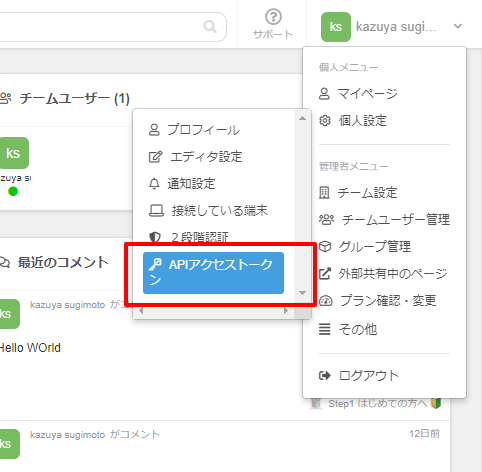Click kazuya sugimoto name on 12日前 comment

[x=67, y=435]
